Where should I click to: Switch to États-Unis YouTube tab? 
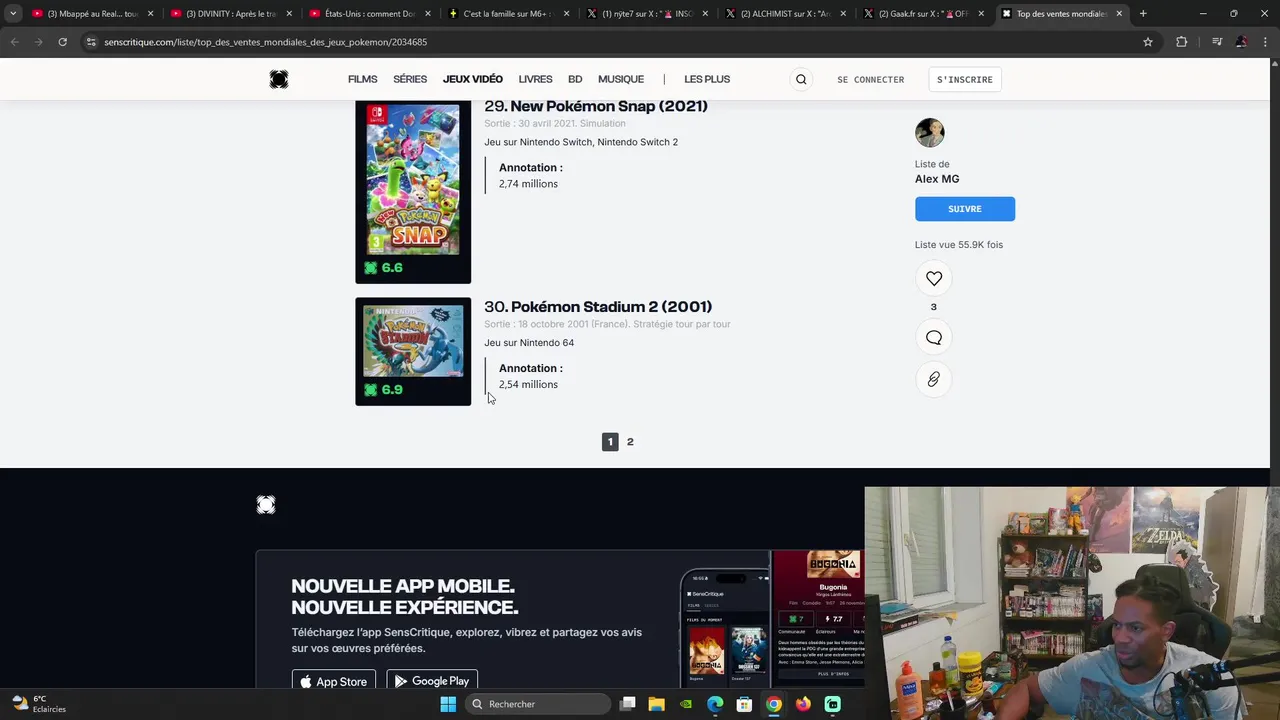click(x=368, y=14)
